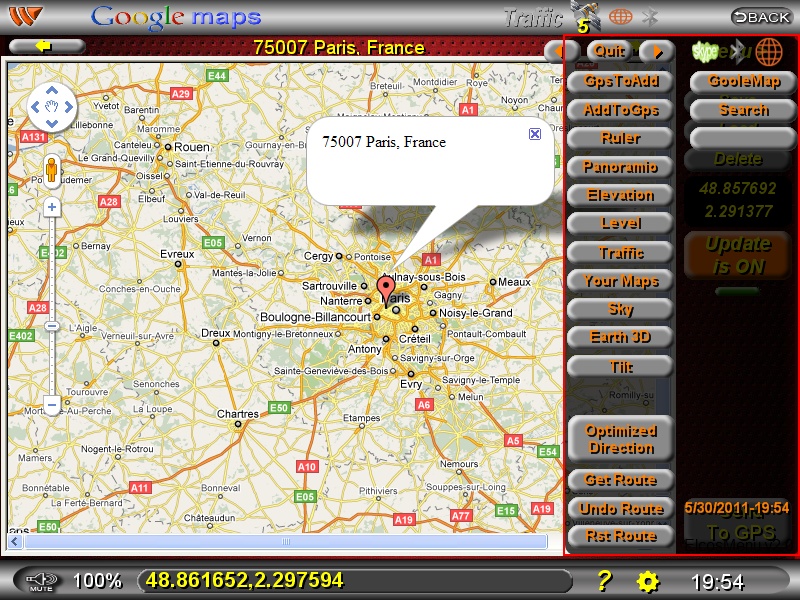Click the map zoom slider handle
This screenshot has height=600, width=800.
tap(52, 326)
